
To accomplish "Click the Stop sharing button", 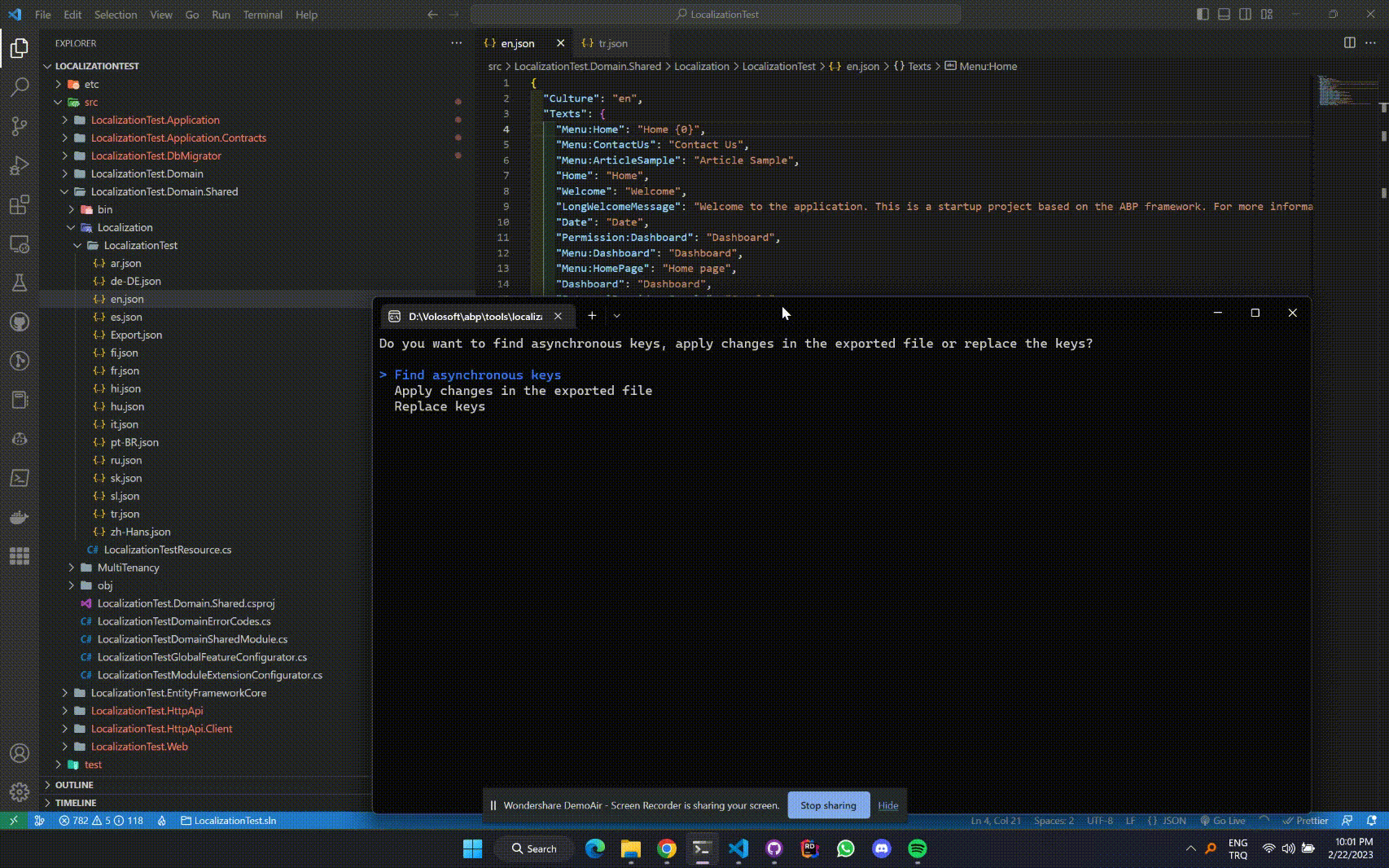I will coord(828,805).
